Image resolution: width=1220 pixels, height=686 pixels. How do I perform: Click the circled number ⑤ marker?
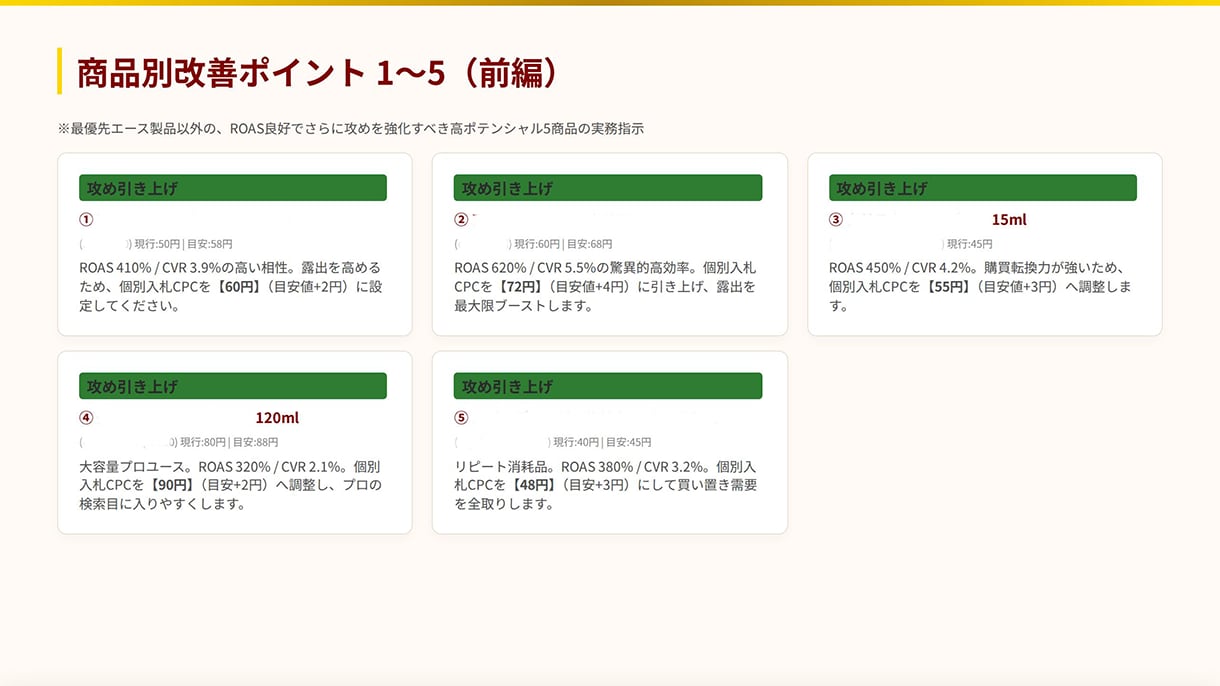461,418
